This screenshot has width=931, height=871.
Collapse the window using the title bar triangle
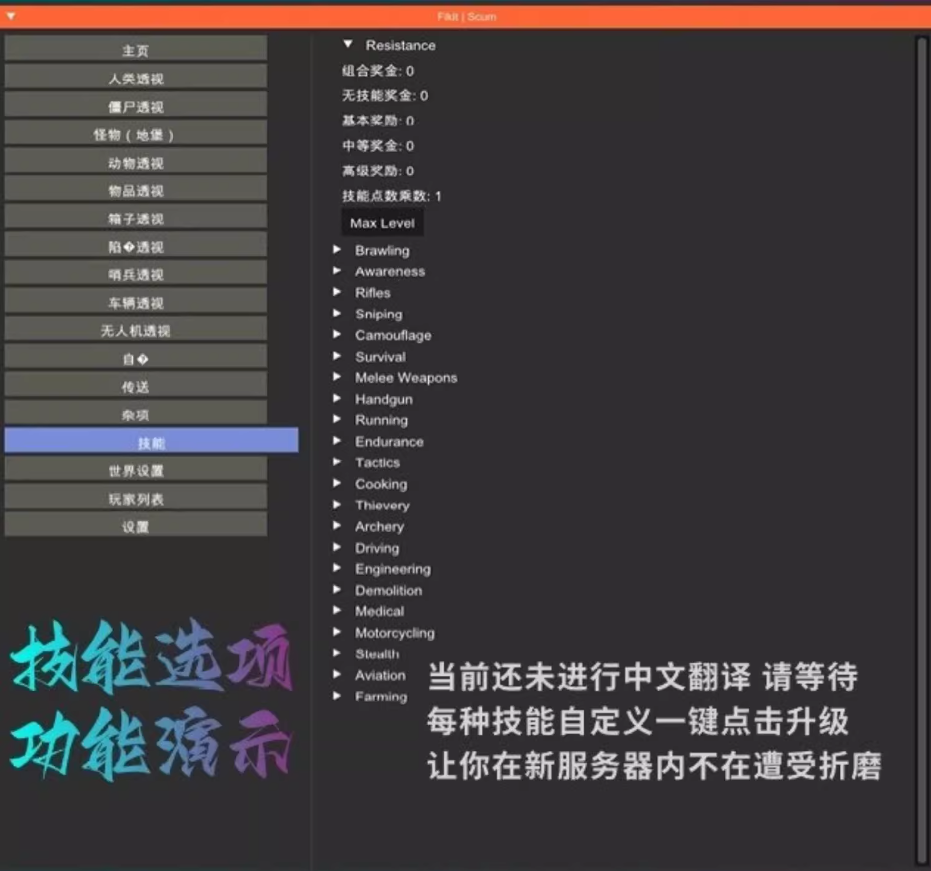(11, 16)
